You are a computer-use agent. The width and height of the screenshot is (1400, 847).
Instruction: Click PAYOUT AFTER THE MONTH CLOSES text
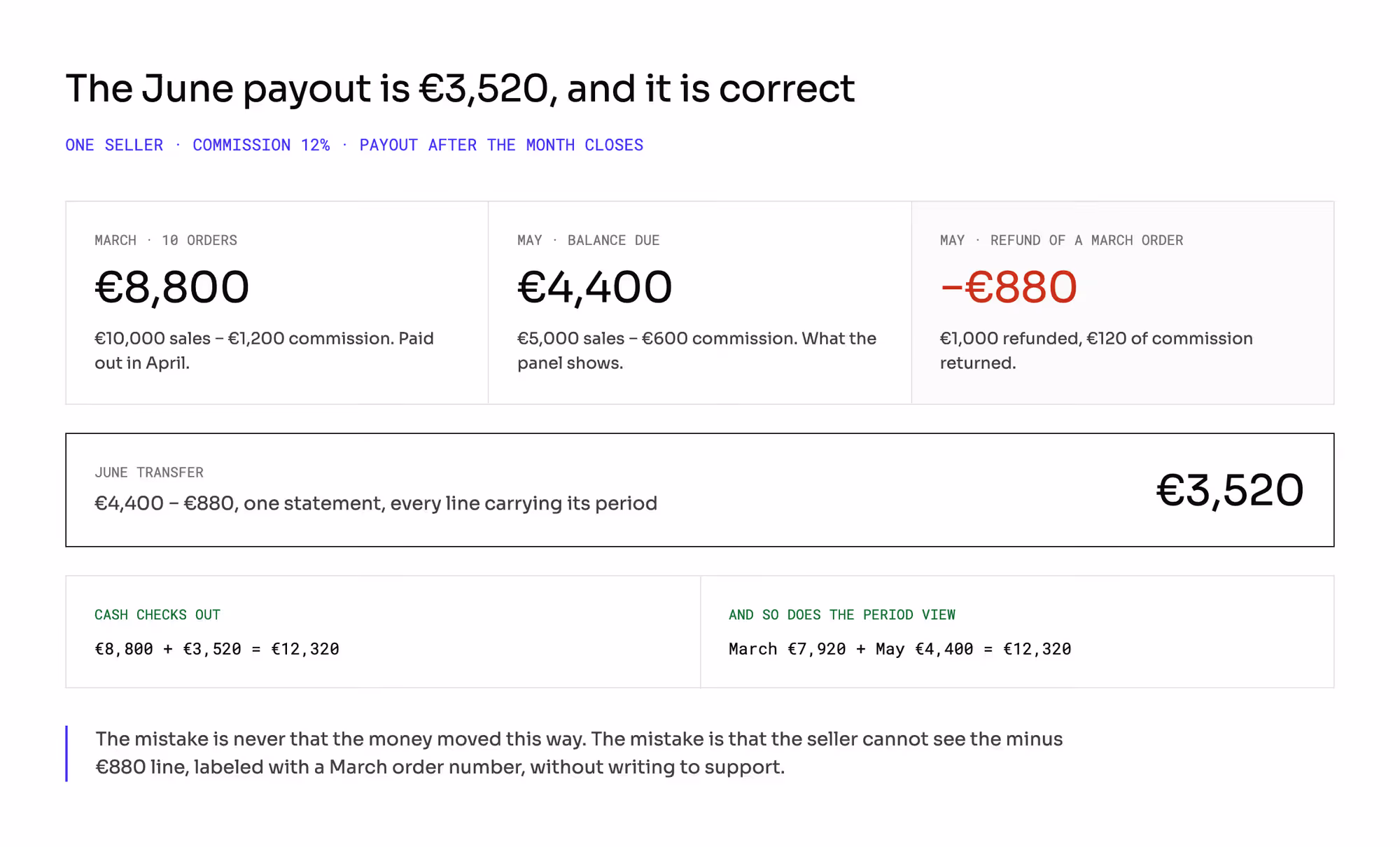[501, 145]
